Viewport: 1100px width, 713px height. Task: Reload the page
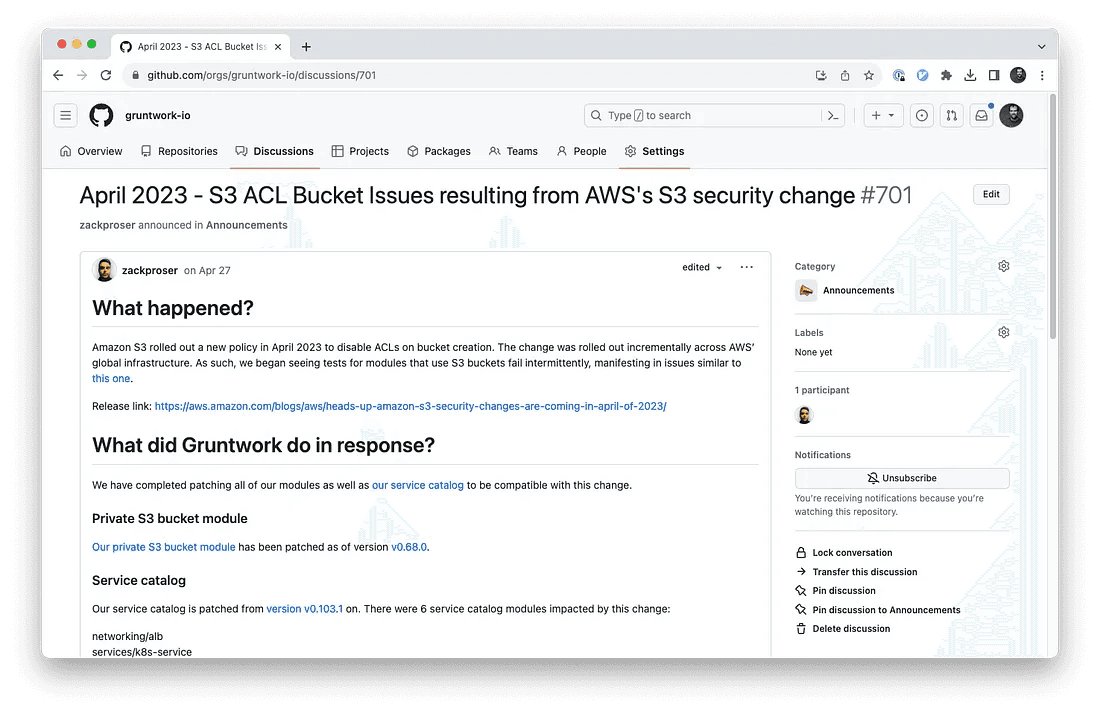(x=106, y=75)
